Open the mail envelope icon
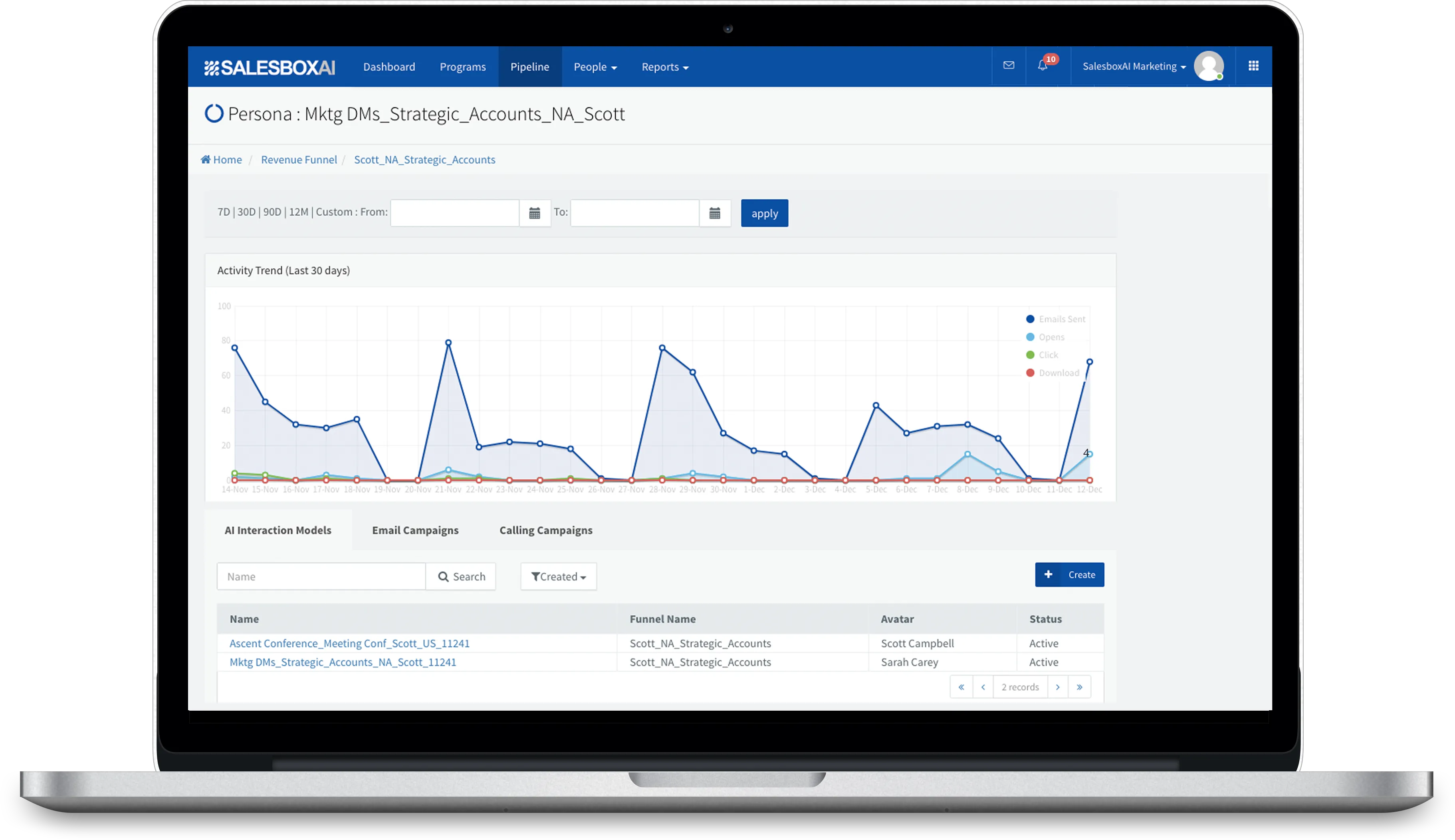This screenshot has width=1455, height=840. click(x=1009, y=66)
